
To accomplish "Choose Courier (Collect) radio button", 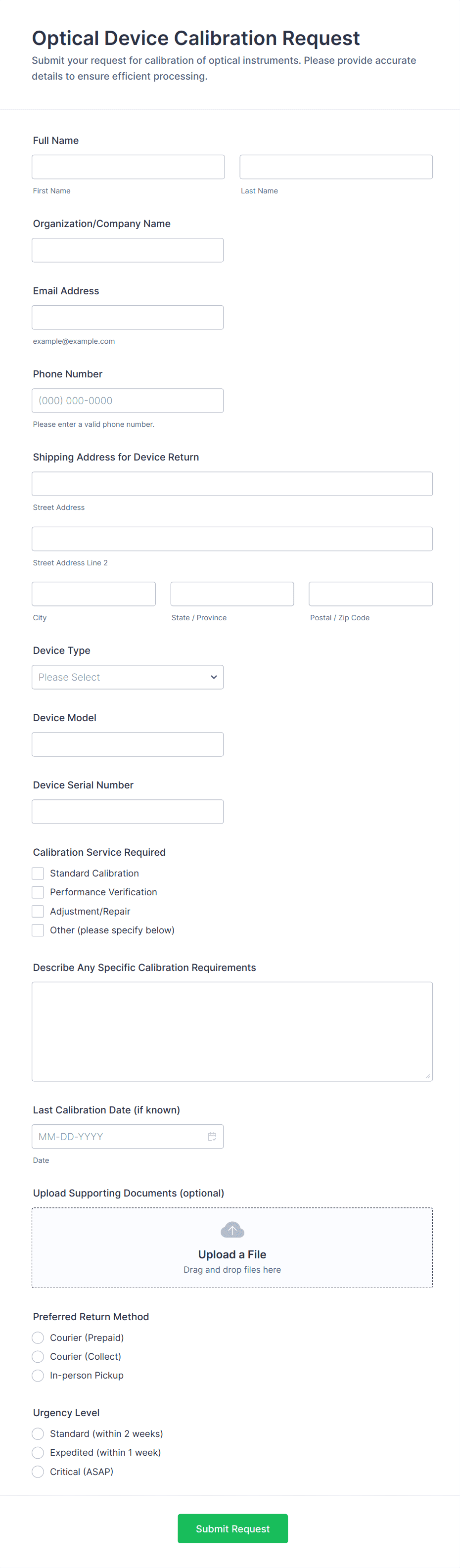I will pyautogui.click(x=38, y=1356).
